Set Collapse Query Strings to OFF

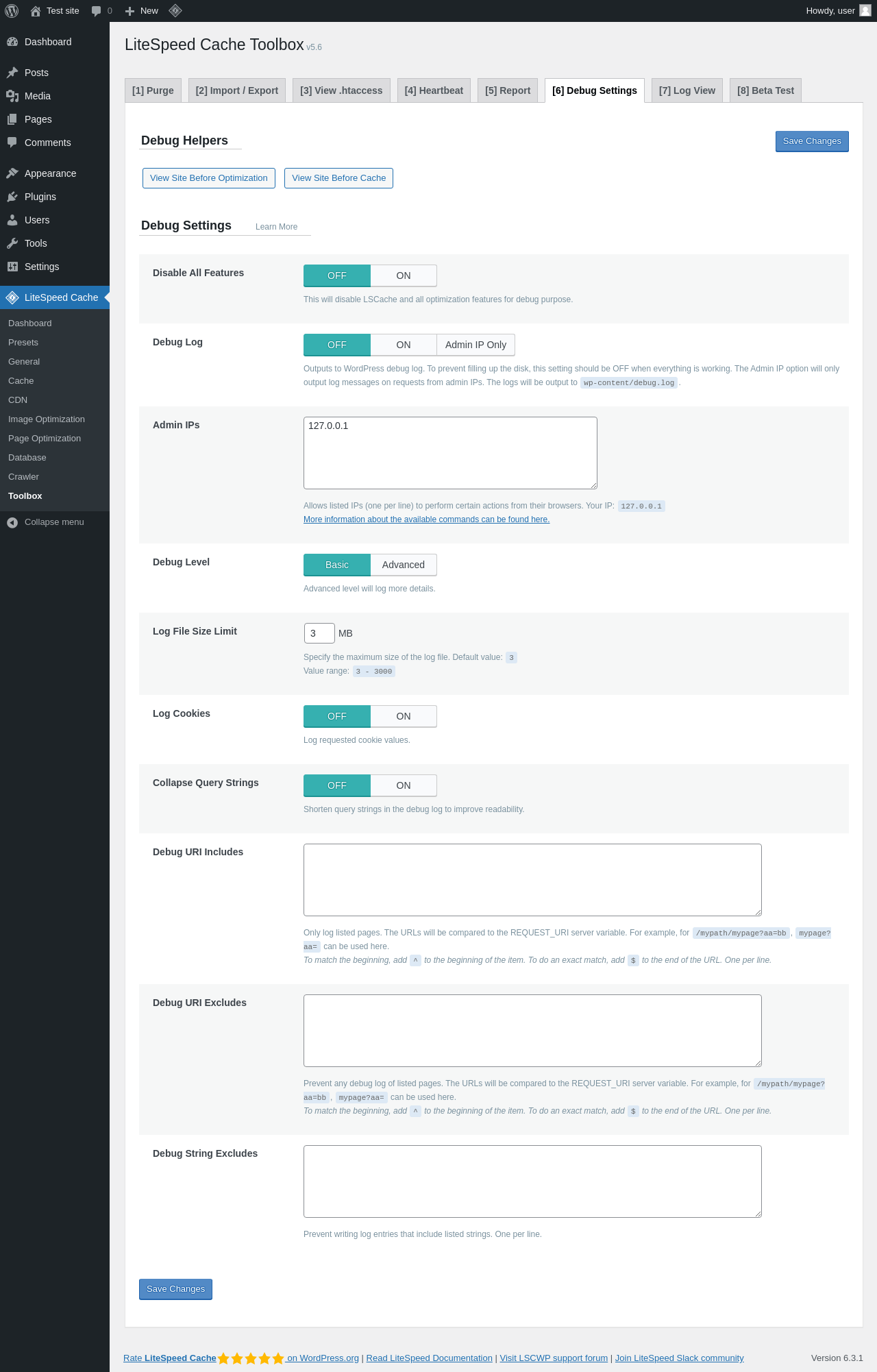[x=337, y=785]
